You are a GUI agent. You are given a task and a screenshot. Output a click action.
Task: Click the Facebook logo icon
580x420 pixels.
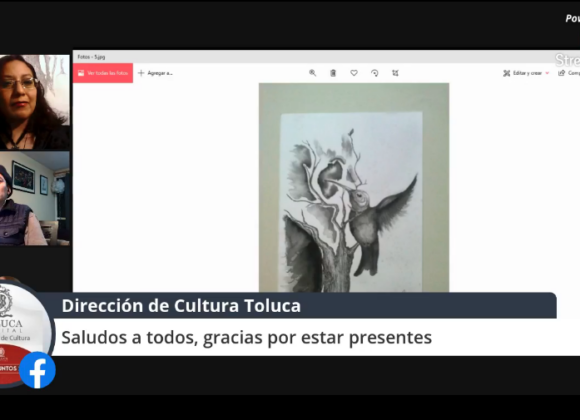point(37,370)
